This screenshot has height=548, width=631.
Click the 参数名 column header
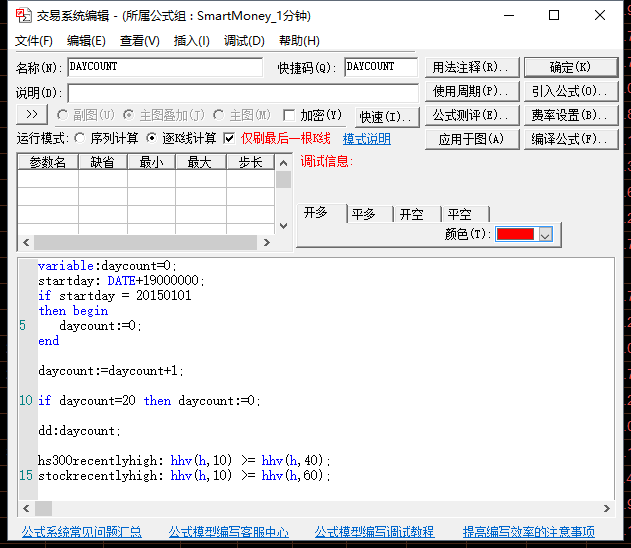pyautogui.click(x=48, y=162)
